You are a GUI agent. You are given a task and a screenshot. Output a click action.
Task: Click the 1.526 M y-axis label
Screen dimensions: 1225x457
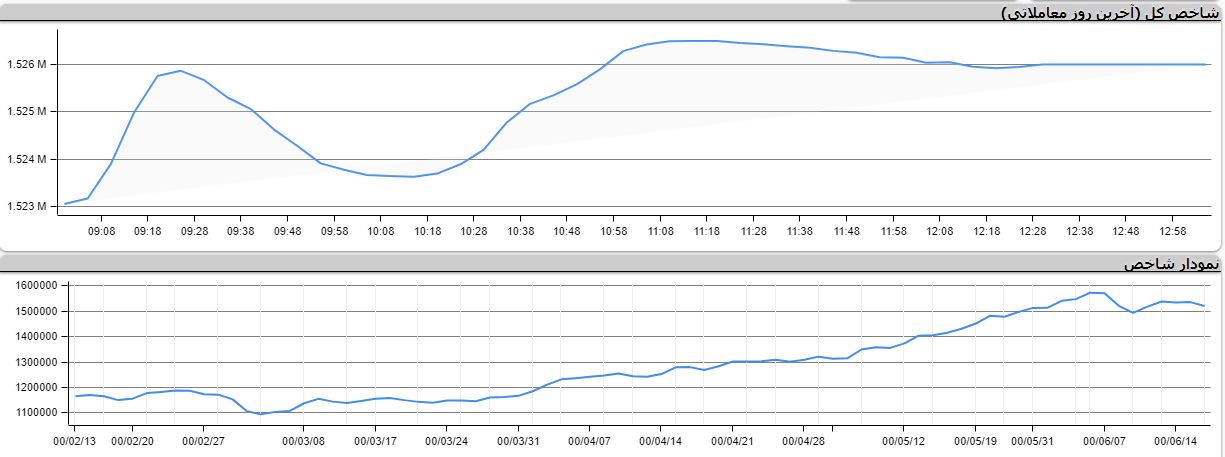click(27, 64)
